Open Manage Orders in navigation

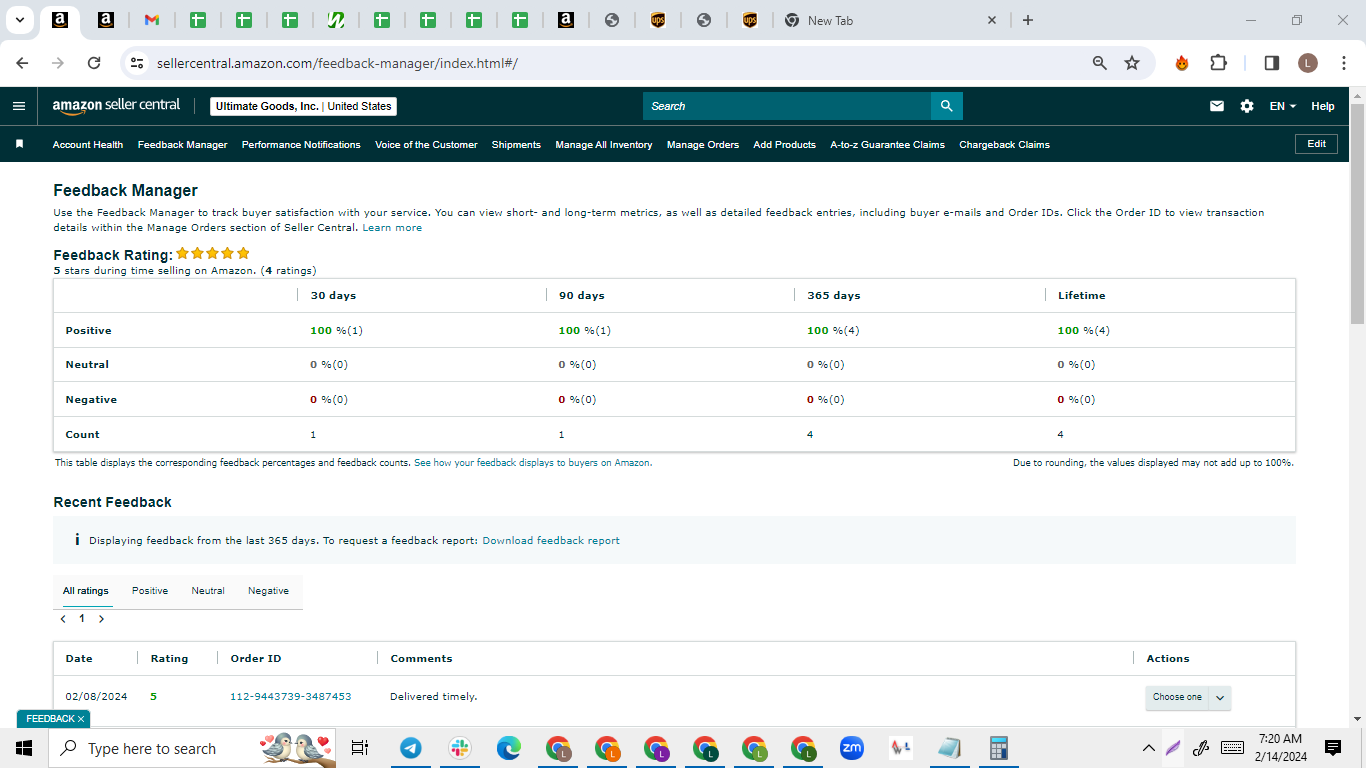(x=703, y=144)
